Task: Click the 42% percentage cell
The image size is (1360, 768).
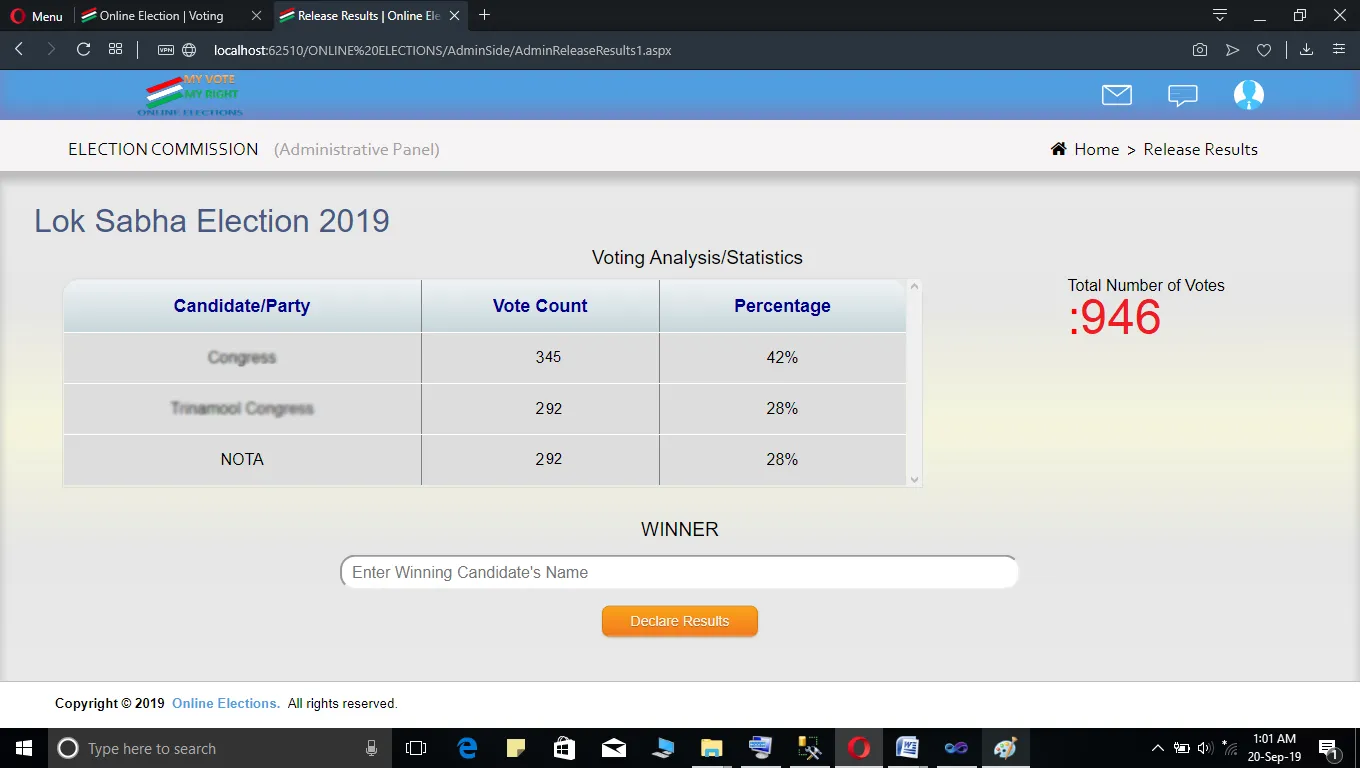Action: click(782, 358)
